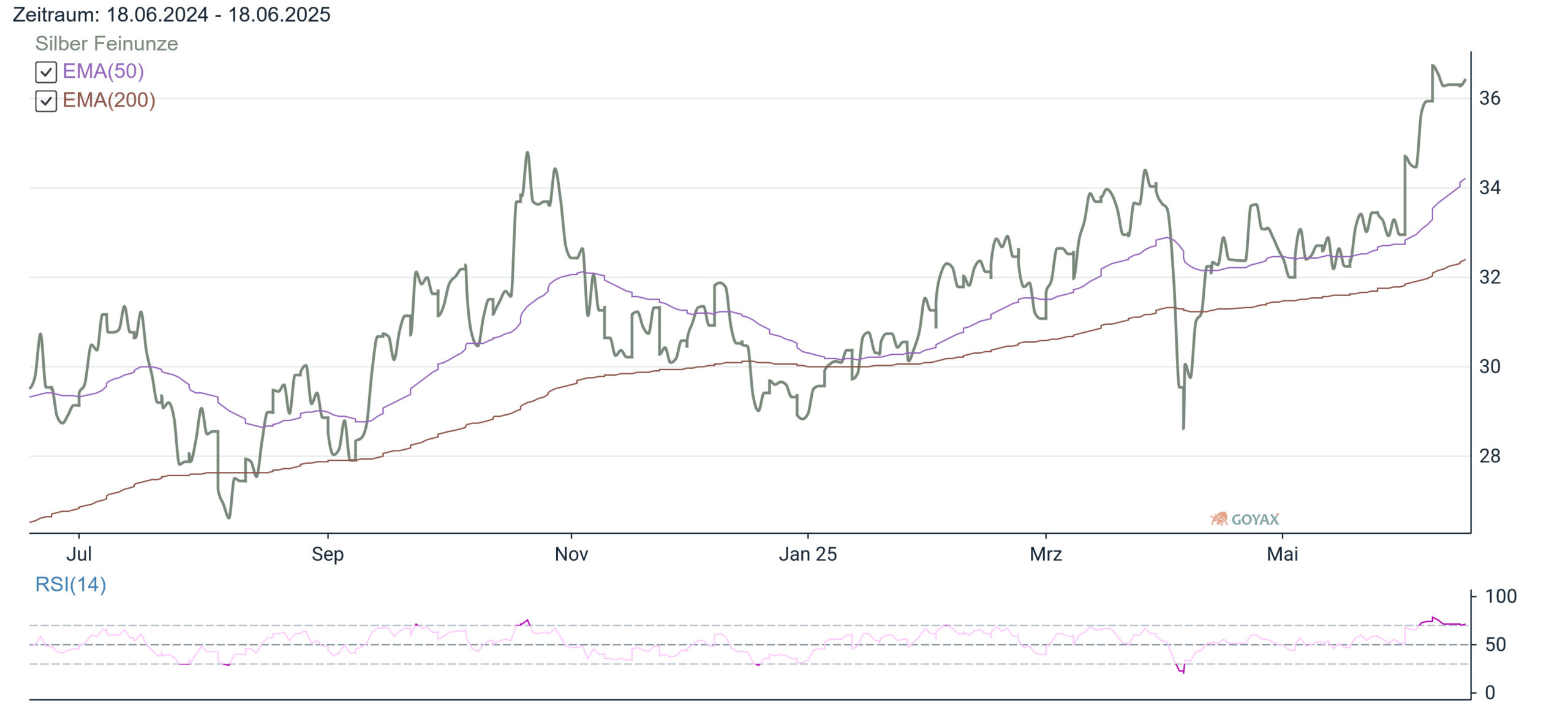Click the GOYAX watermark text
1568x706 pixels.
(1255, 520)
